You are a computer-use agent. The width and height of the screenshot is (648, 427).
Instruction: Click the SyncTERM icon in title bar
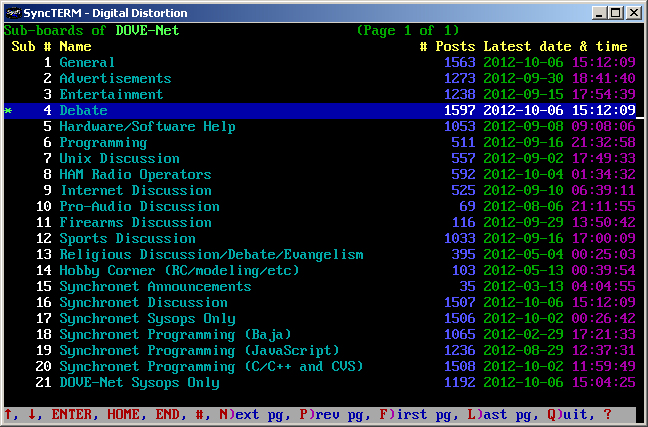pos(13,12)
